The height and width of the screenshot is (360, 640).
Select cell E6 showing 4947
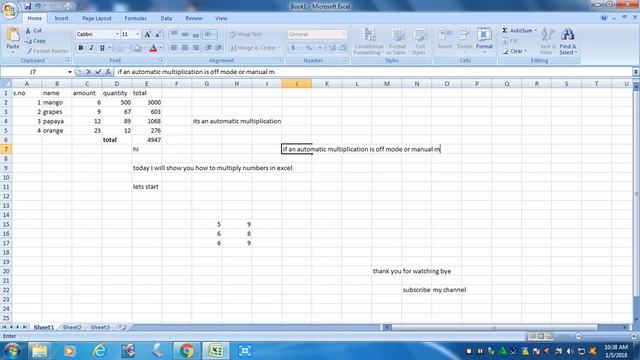pyautogui.click(x=147, y=140)
